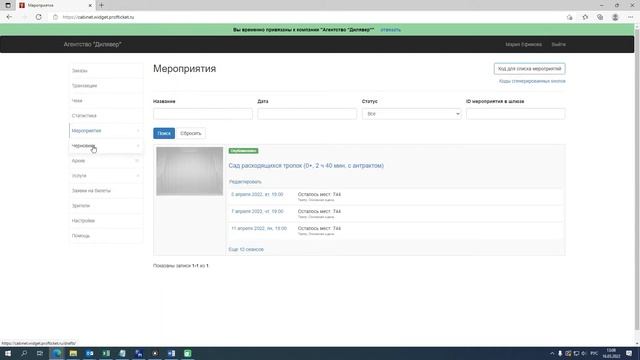The image size is (640, 360).
Task: Open the browser favorites star icon
Action: click(585, 17)
